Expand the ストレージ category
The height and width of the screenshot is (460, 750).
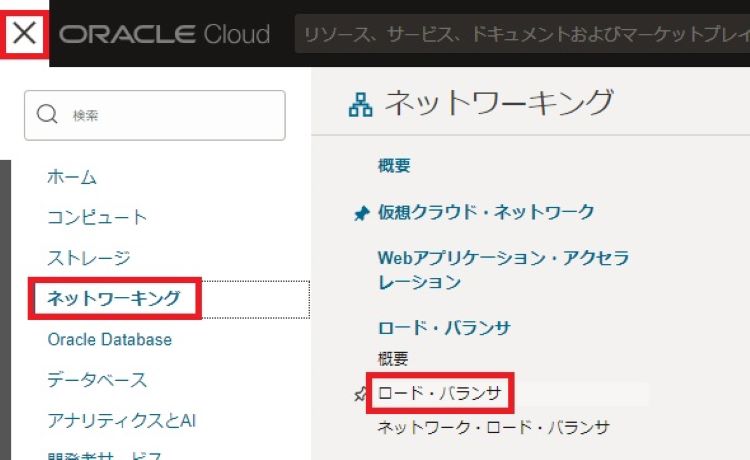(x=89, y=258)
